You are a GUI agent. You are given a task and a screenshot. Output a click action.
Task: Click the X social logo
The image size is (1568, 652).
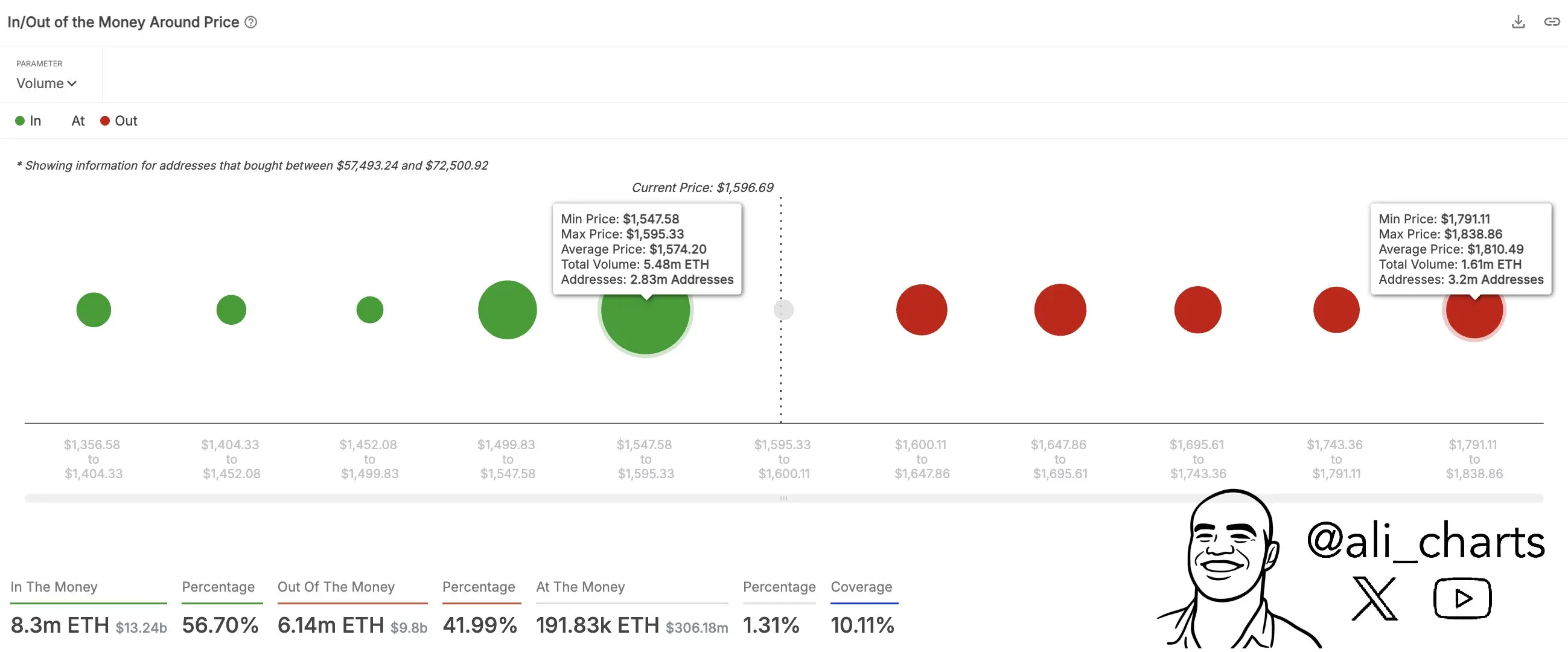(1374, 599)
